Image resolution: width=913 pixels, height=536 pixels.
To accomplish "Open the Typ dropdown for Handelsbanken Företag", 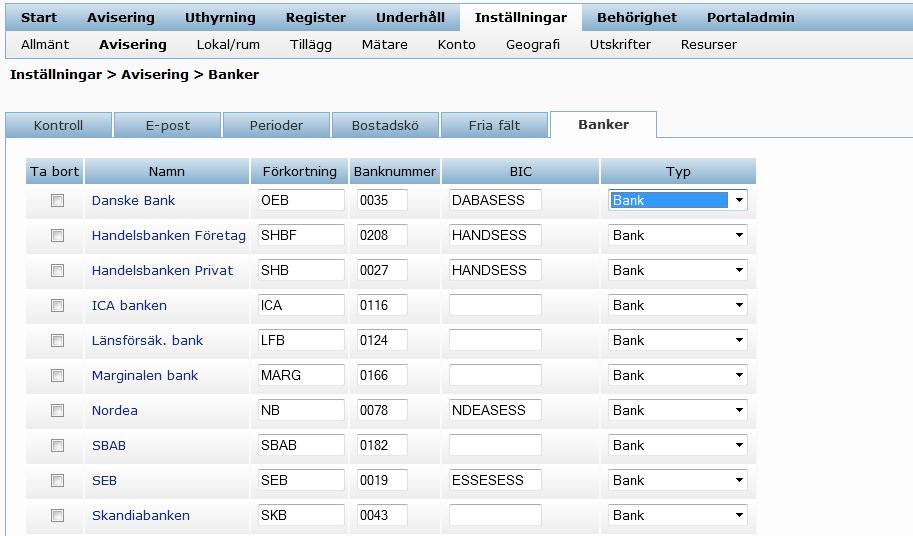I will (678, 235).
